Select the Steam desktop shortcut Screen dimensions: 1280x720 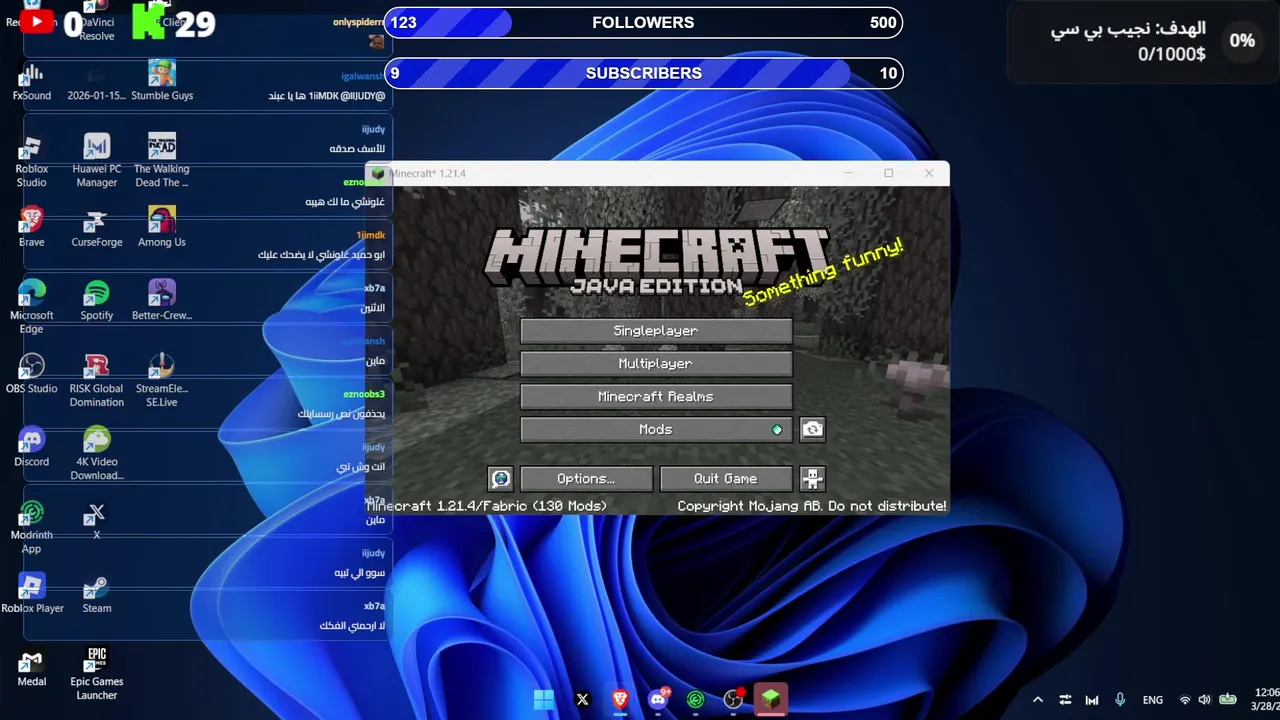[97, 593]
